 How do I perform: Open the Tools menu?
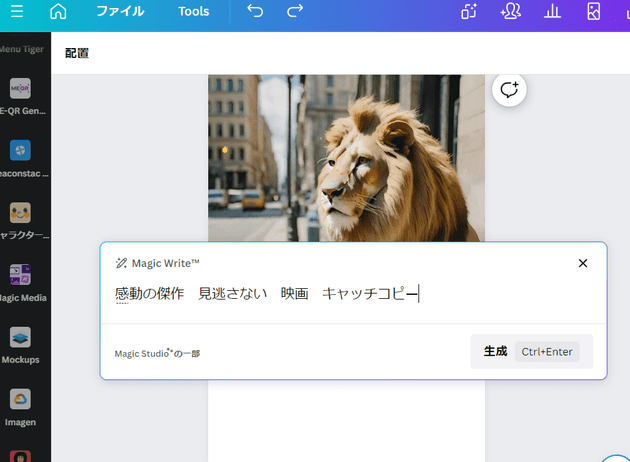[194, 12]
